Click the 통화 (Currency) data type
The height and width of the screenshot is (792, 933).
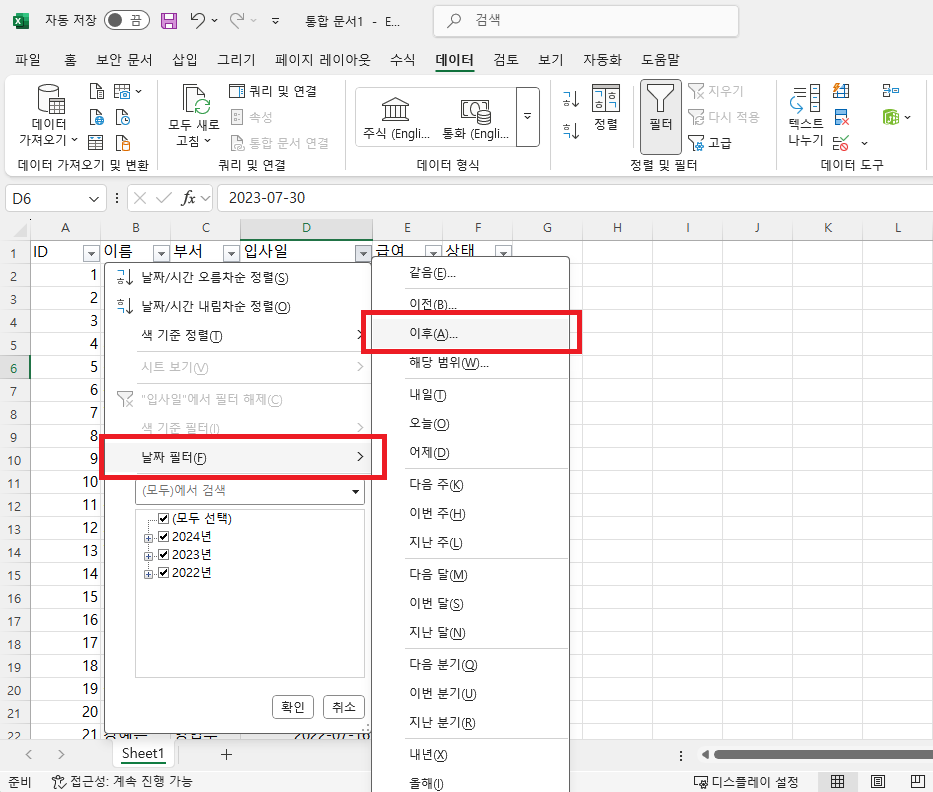point(470,115)
